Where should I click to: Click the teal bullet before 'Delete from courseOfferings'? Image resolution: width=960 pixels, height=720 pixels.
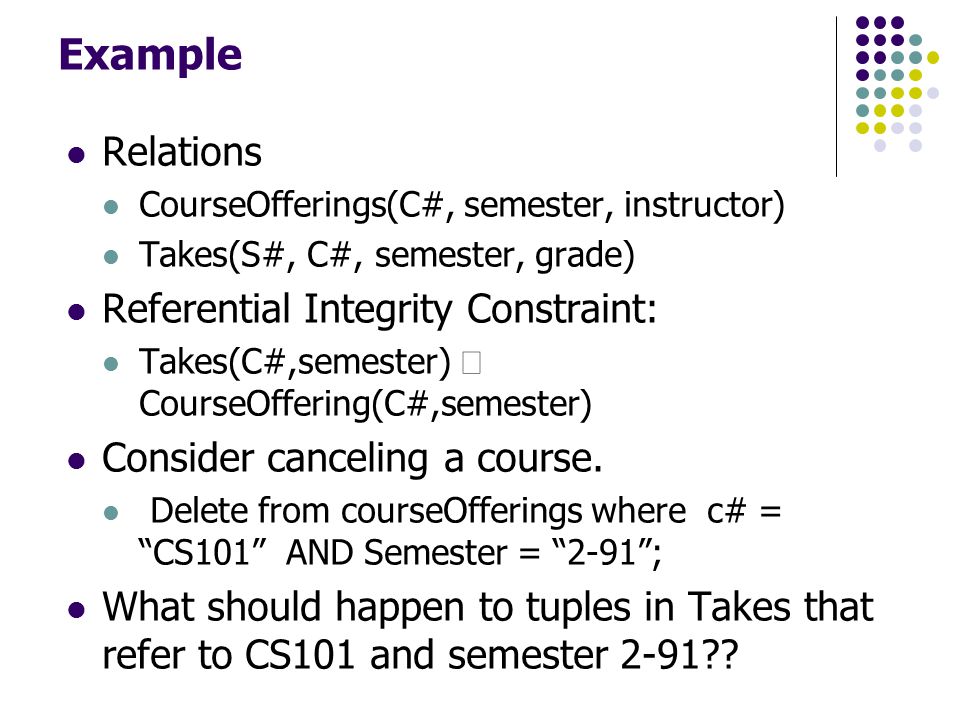pos(111,512)
